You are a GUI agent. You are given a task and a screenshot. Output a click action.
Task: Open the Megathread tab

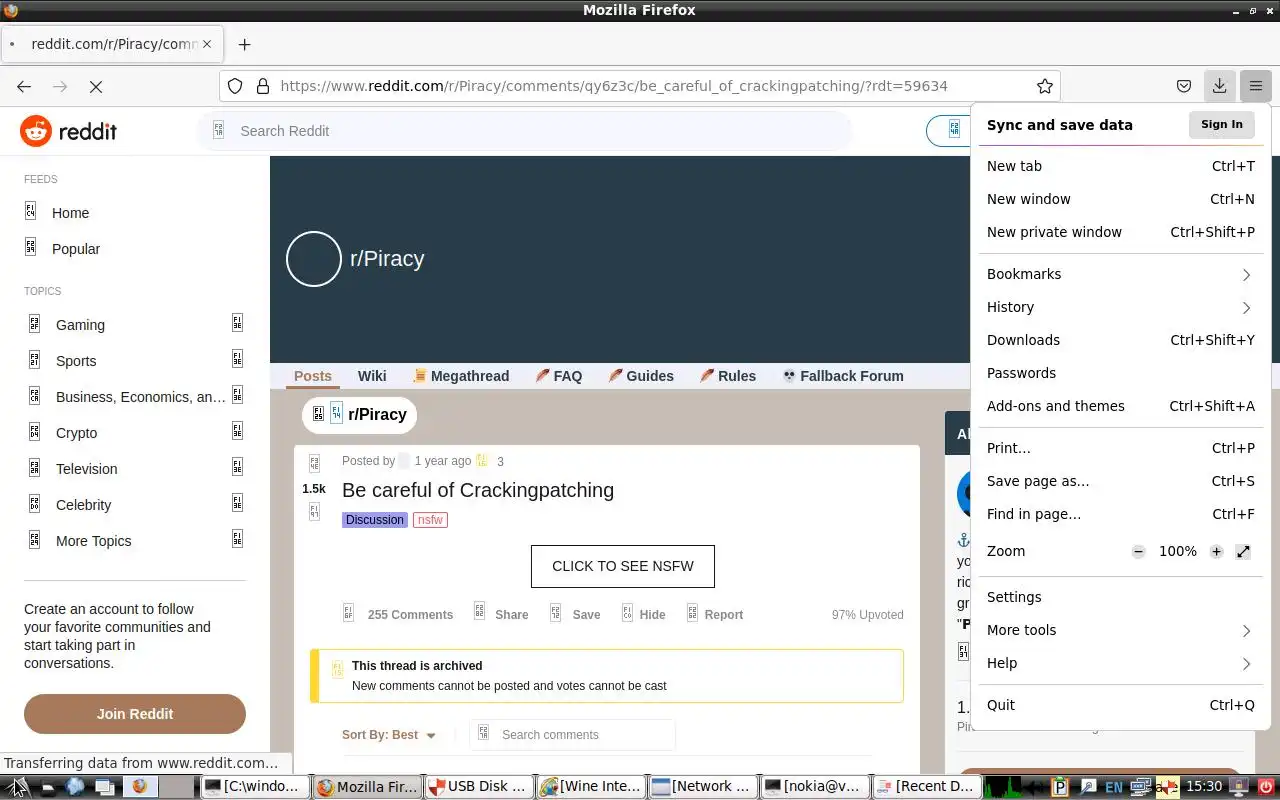[x=461, y=376]
